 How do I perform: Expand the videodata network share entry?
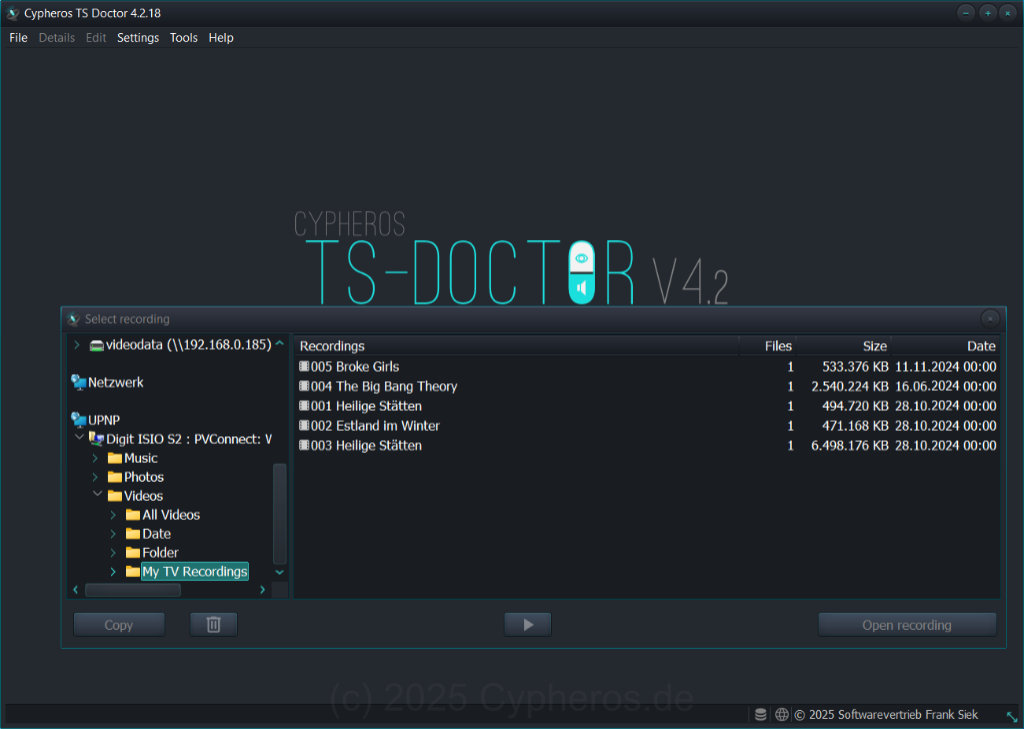coord(76,343)
